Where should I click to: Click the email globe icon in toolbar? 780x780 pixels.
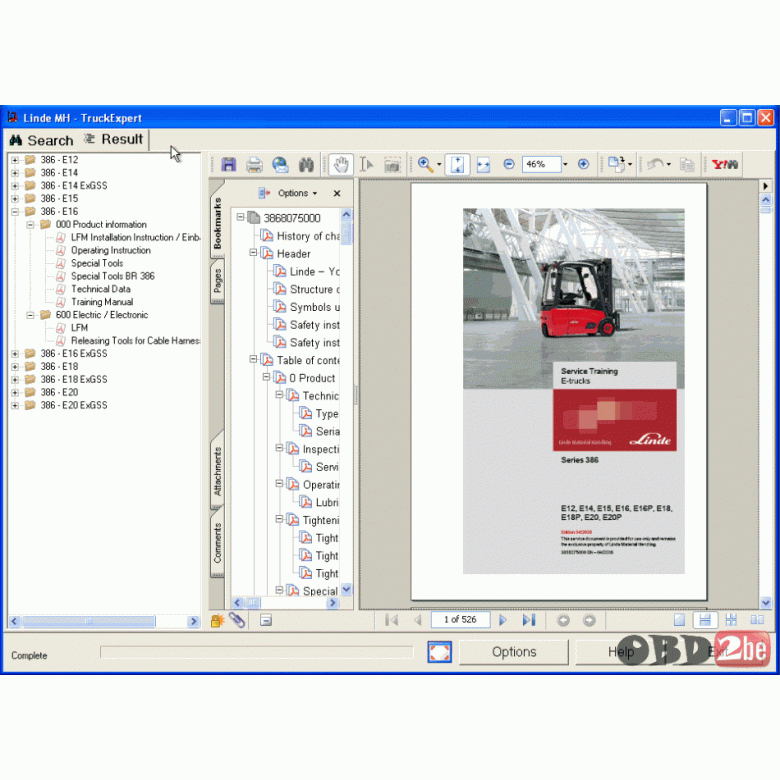click(280, 165)
